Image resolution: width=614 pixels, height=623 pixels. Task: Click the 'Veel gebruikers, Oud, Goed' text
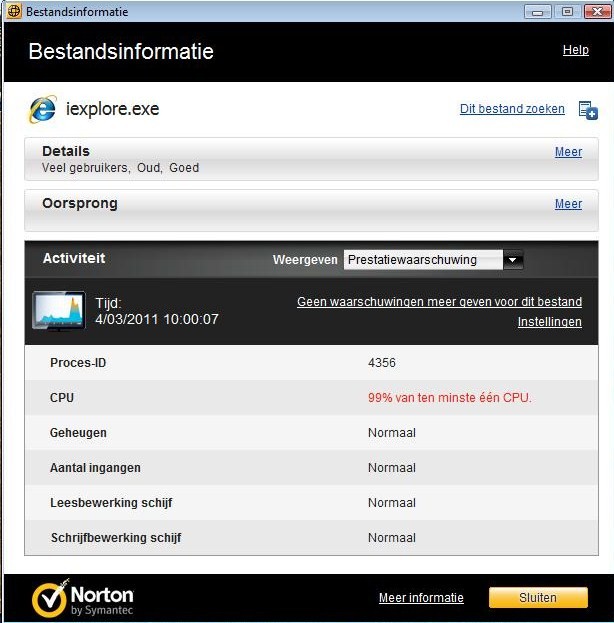click(x=120, y=168)
